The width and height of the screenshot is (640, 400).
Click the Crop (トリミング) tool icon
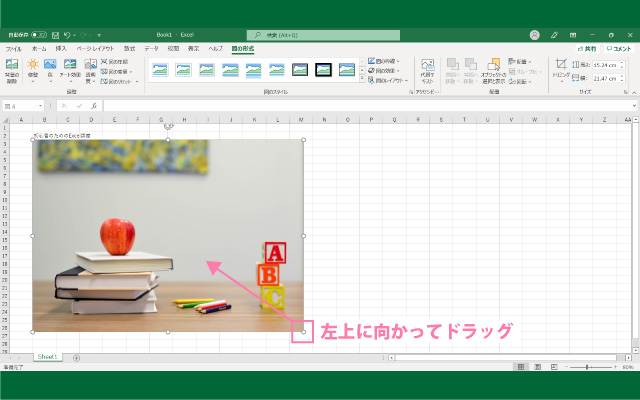561,64
